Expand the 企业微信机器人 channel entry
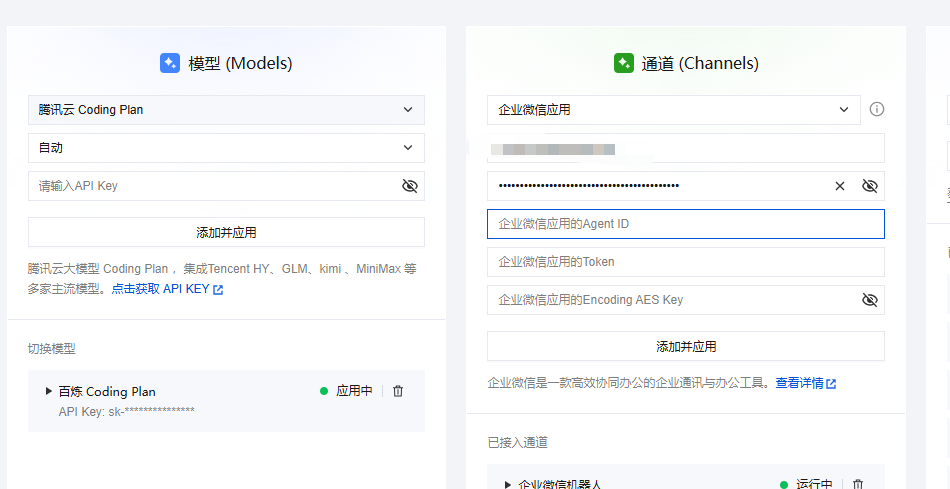 509,484
